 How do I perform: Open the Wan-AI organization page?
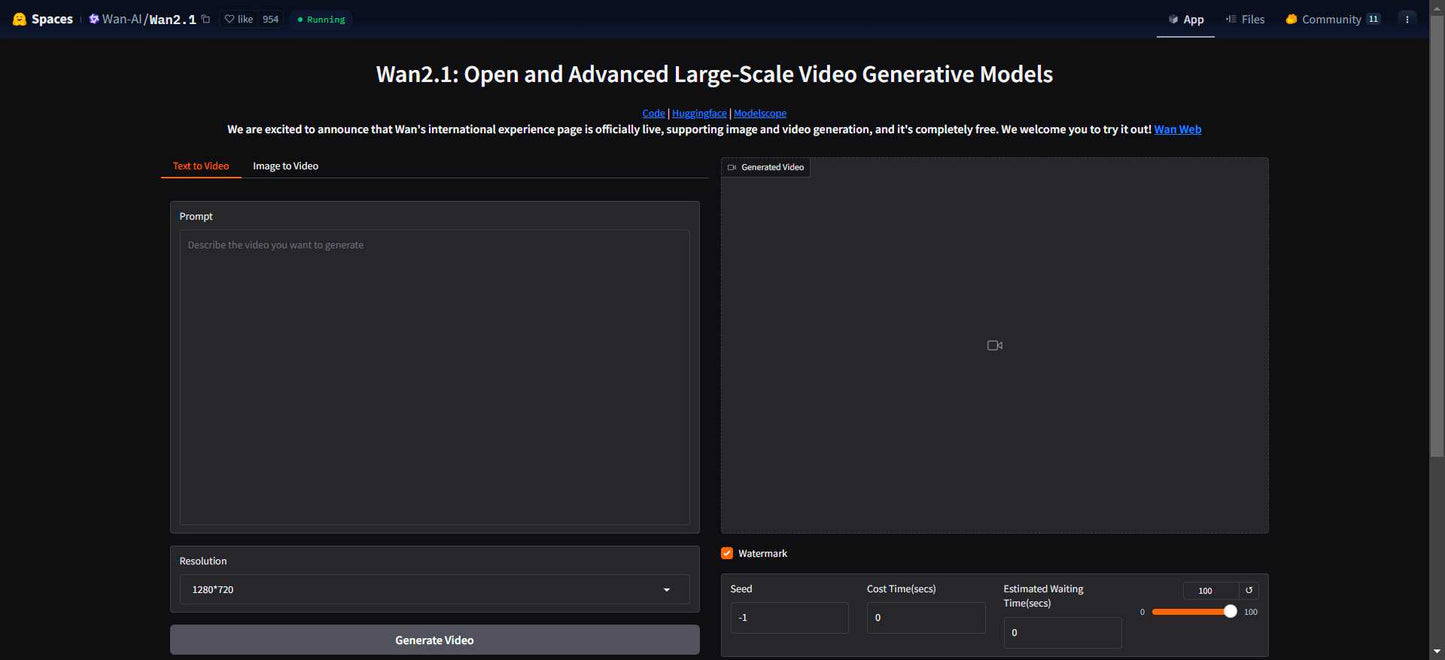pos(121,19)
